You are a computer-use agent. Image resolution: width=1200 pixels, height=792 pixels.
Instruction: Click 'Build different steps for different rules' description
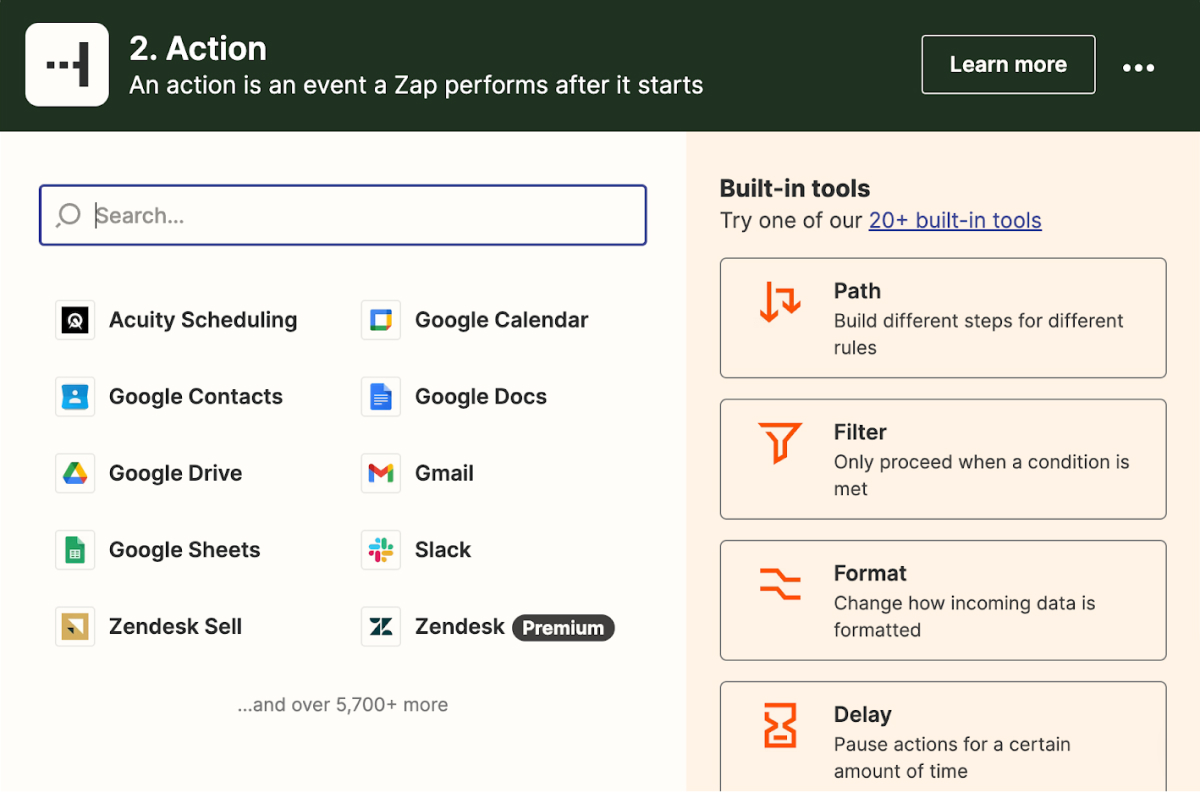tap(979, 334)
